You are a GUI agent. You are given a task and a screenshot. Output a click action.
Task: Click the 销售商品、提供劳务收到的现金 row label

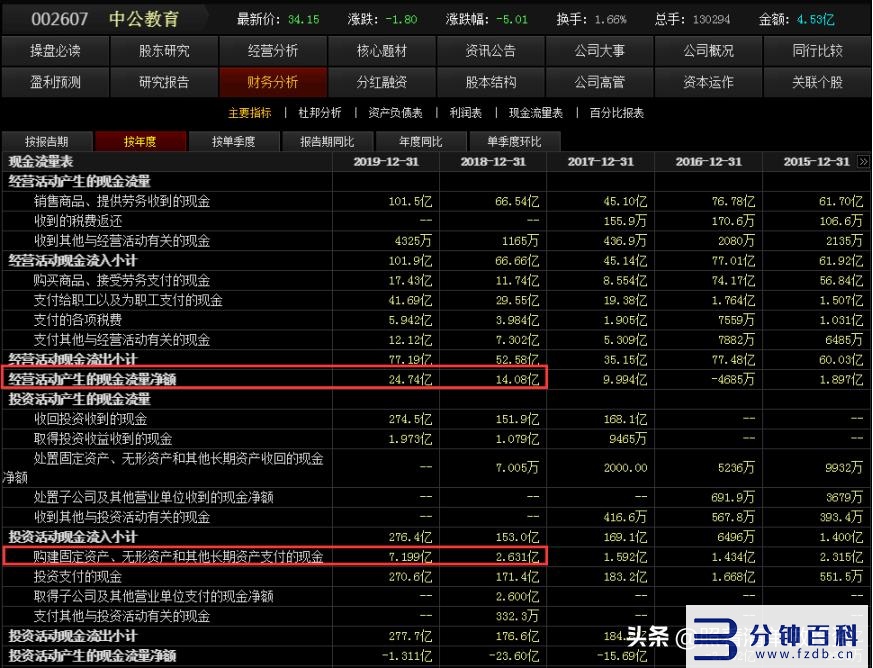122,202
